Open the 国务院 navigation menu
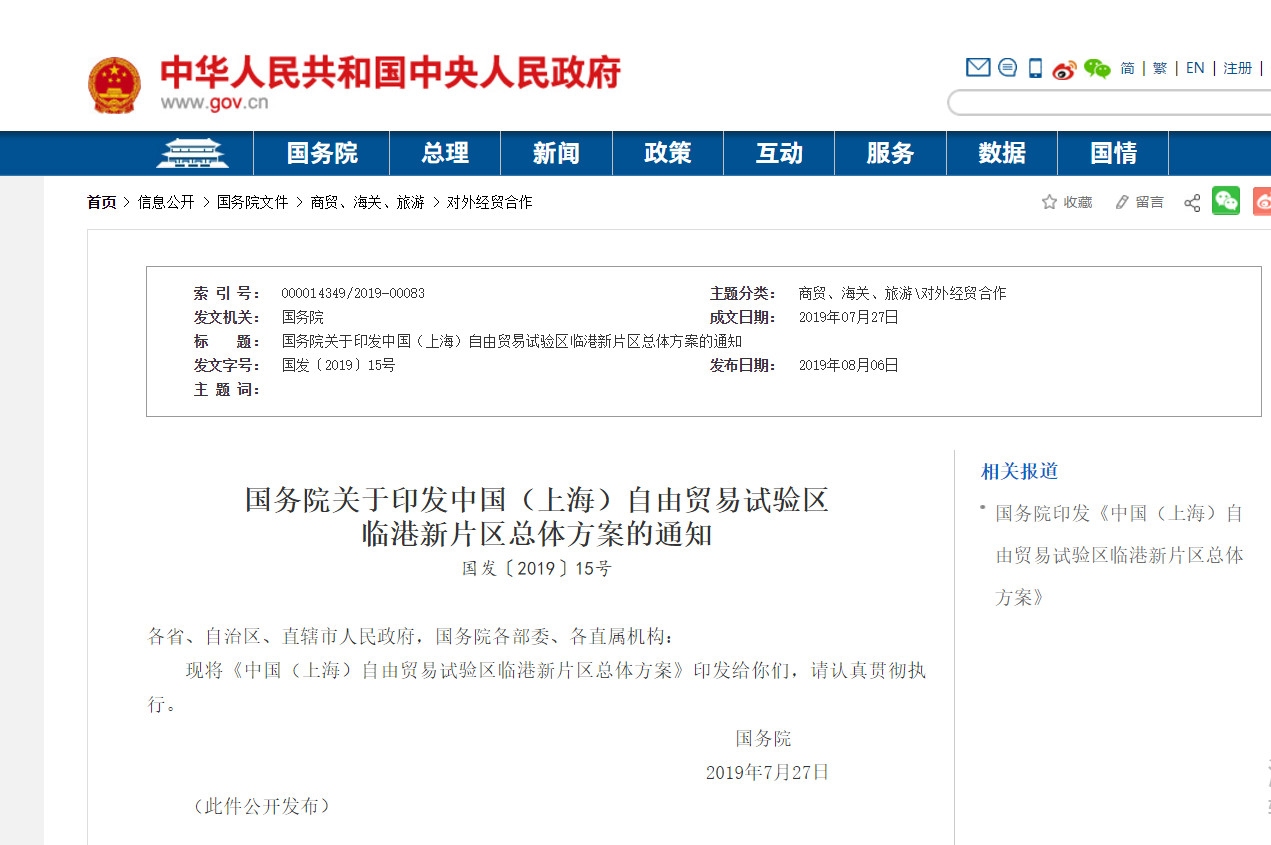 click(x=322, y=153)
